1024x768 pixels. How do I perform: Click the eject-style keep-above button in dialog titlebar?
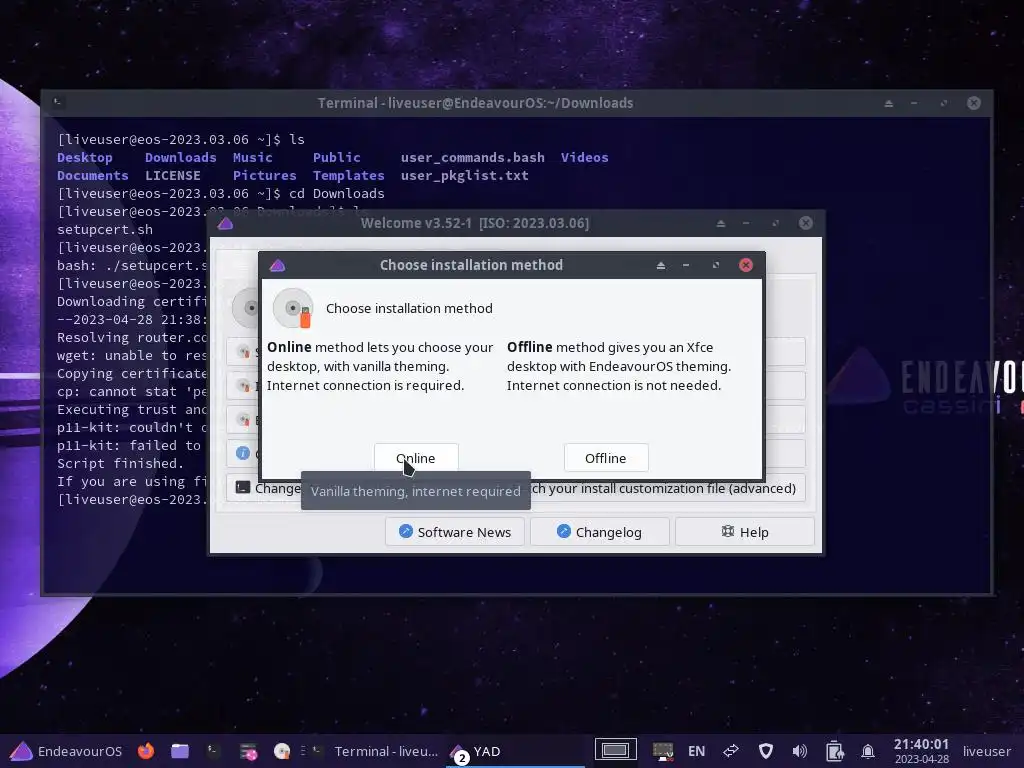coord(661,265)
